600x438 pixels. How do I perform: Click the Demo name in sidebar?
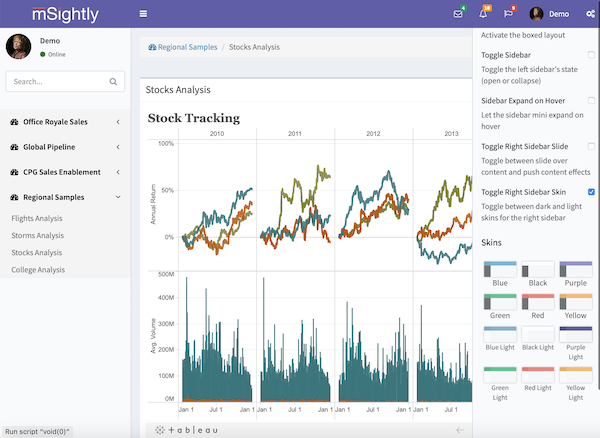[50, 41]
